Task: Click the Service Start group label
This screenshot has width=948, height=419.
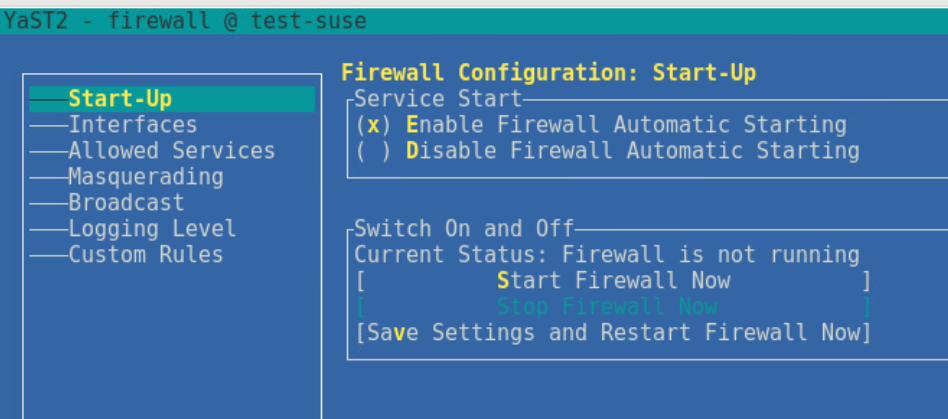Action: tap(438, 99)
